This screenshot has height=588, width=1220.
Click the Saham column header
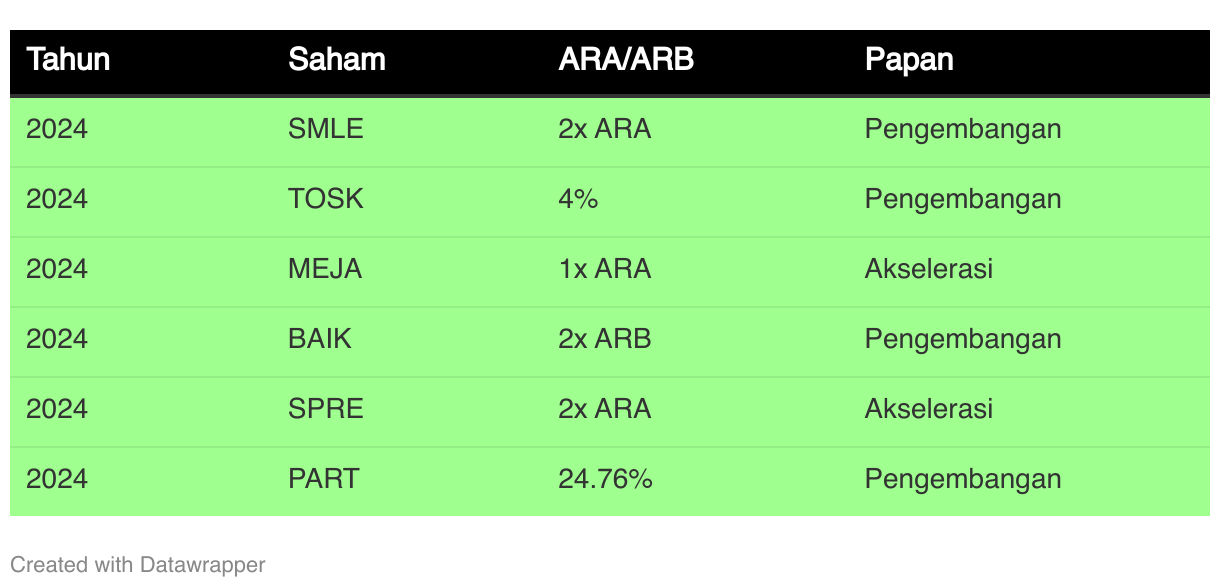(x=337, y=60)
